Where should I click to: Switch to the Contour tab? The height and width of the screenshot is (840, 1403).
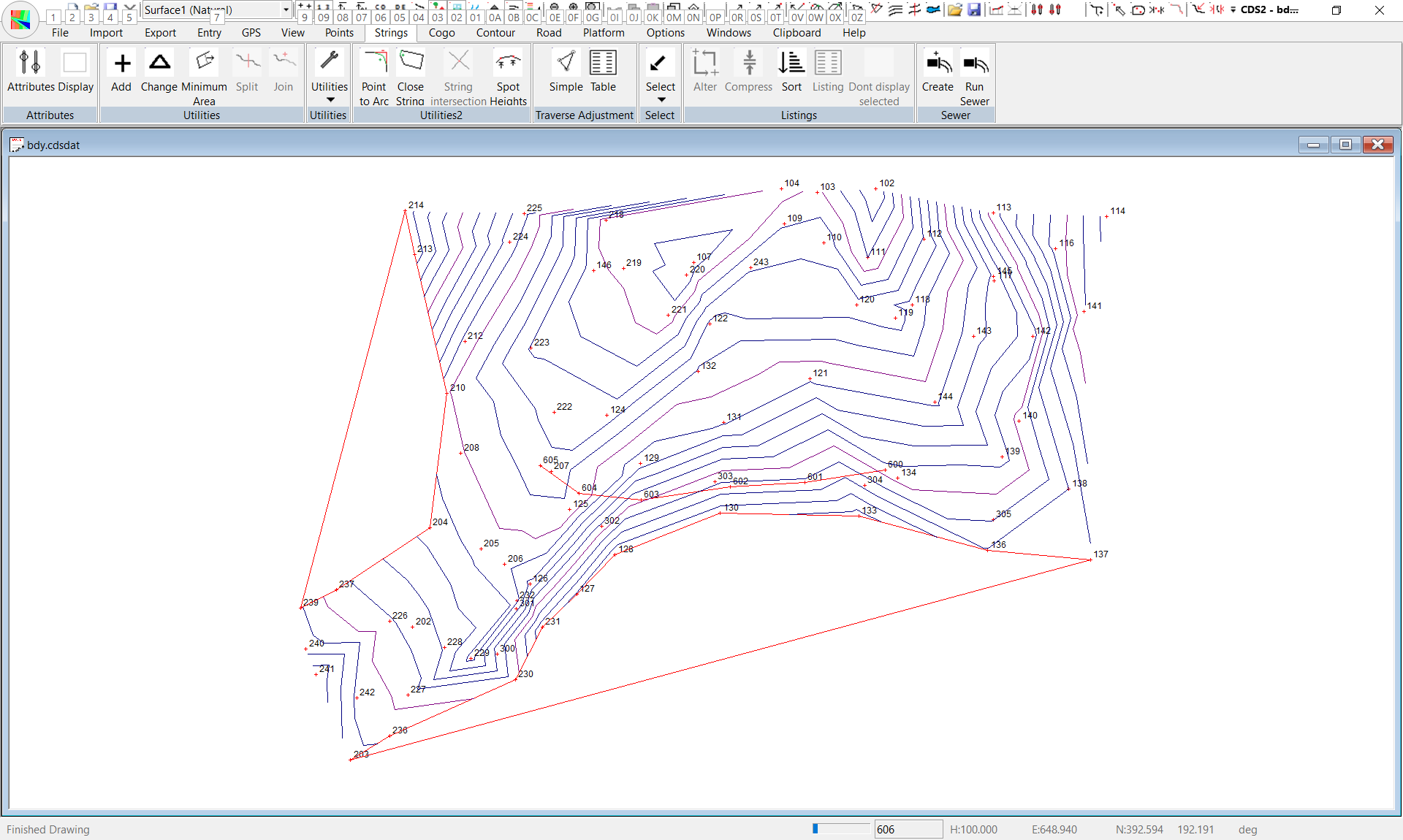(x=495, y=33)
